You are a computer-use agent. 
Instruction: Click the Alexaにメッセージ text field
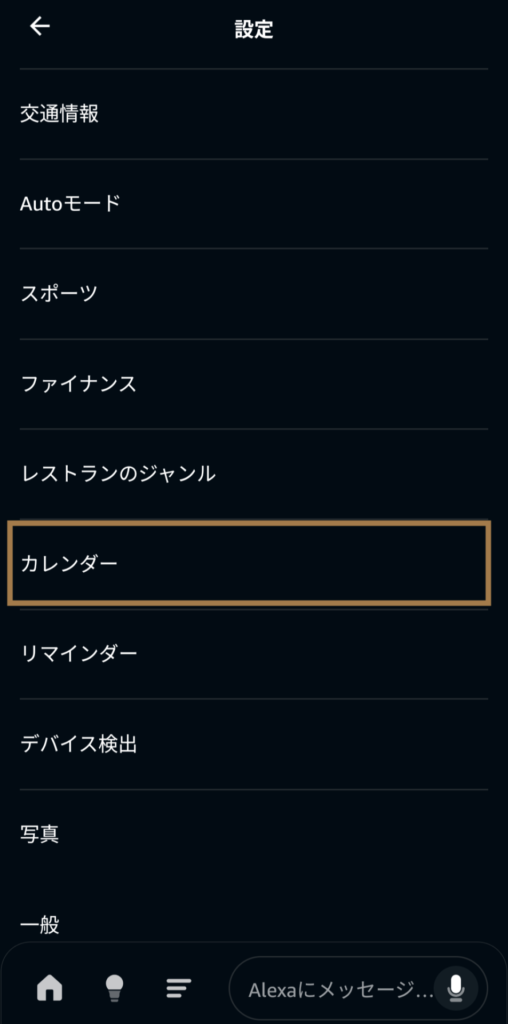(x=358, y=989)
